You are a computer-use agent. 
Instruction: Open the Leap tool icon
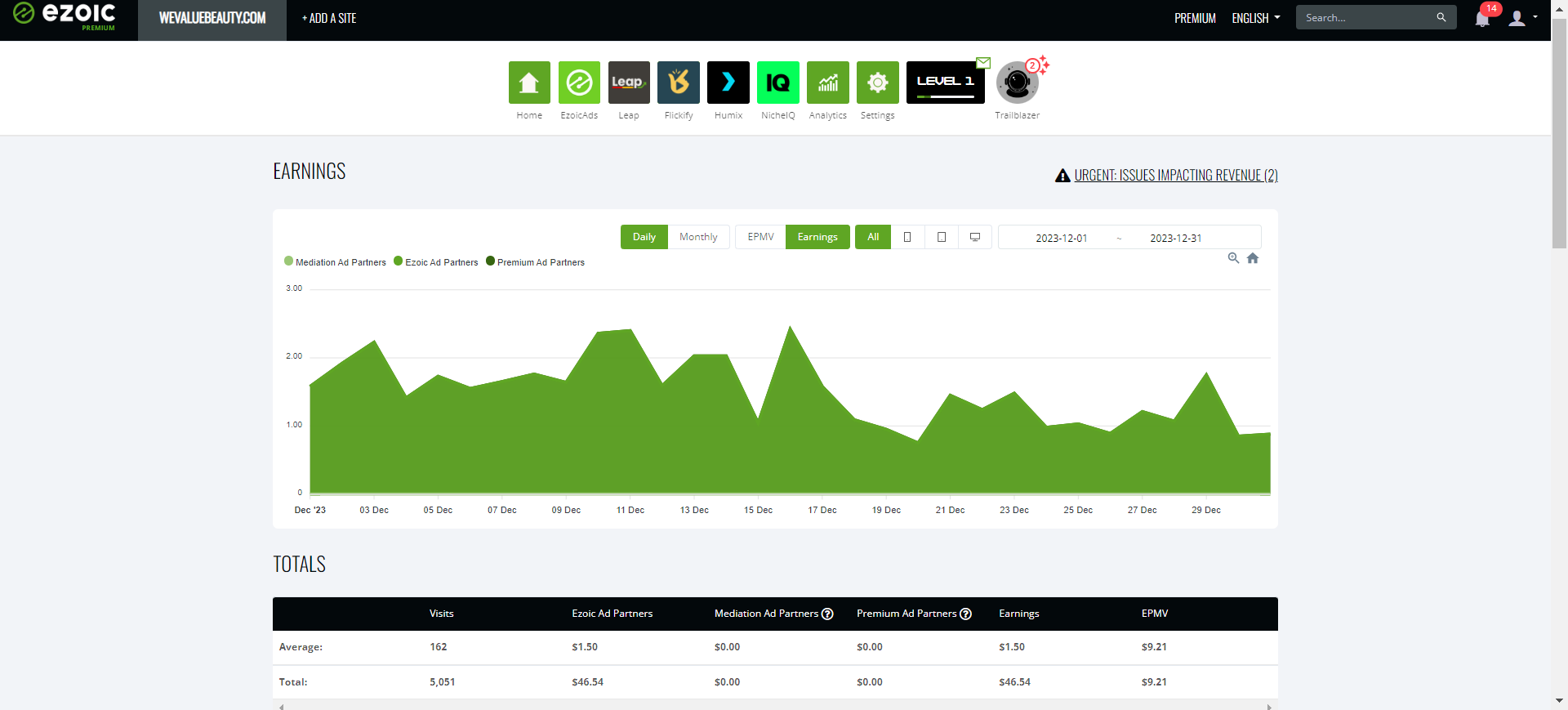click(x=629, y=83)
